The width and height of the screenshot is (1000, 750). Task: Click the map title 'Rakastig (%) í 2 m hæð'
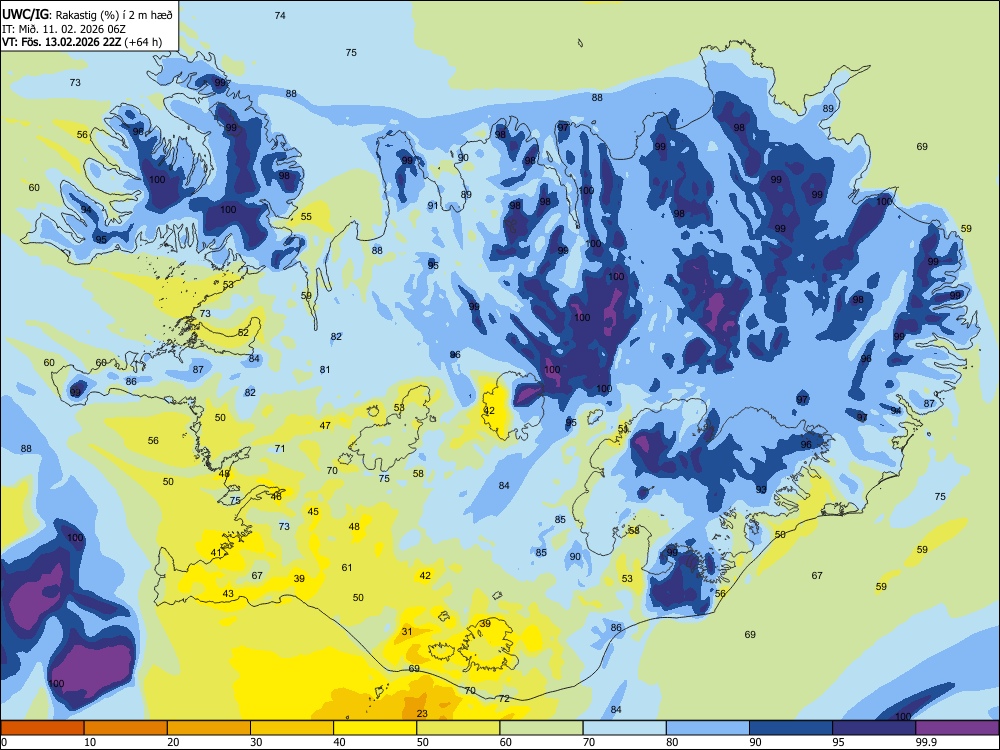pos(114,15)
